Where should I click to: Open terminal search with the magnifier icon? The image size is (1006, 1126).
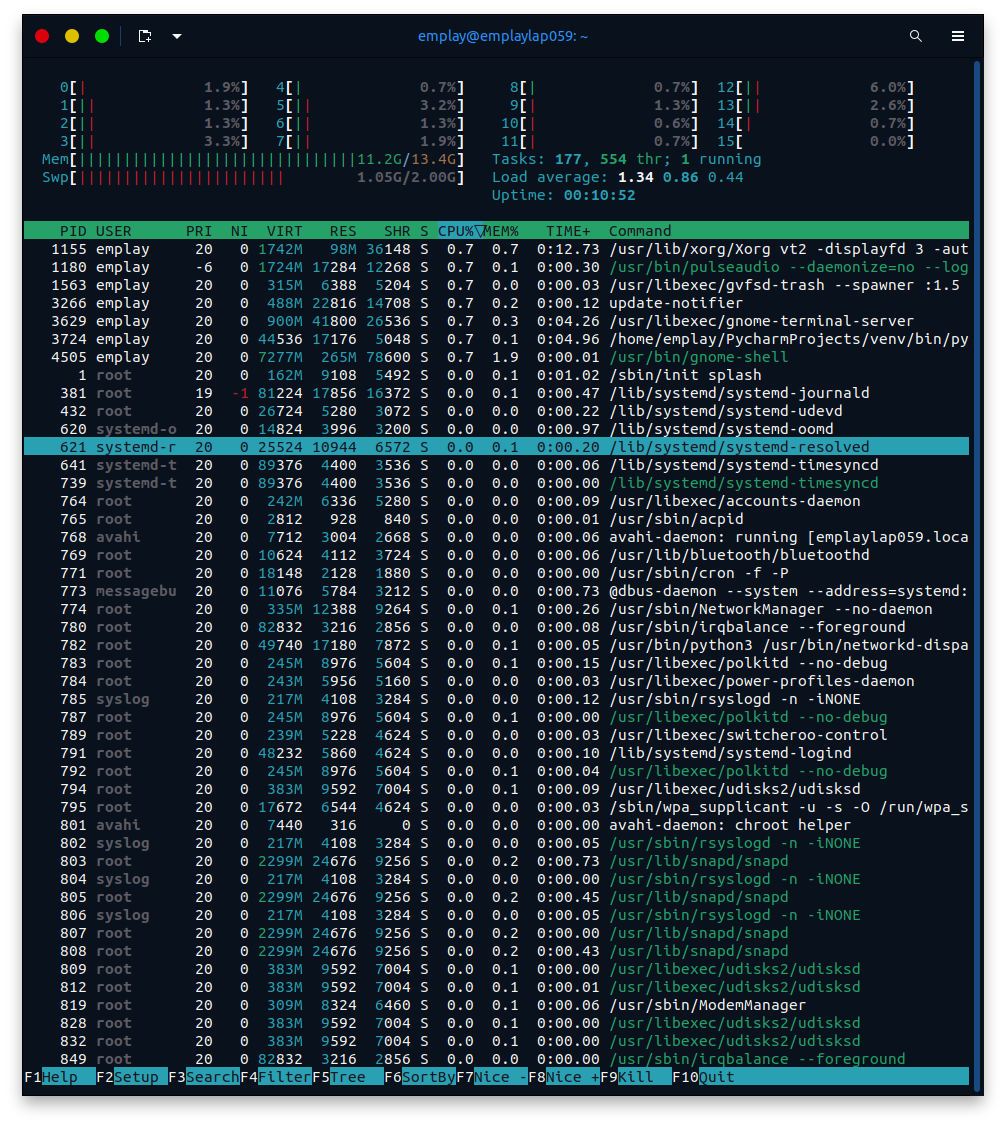pos(915,35)
